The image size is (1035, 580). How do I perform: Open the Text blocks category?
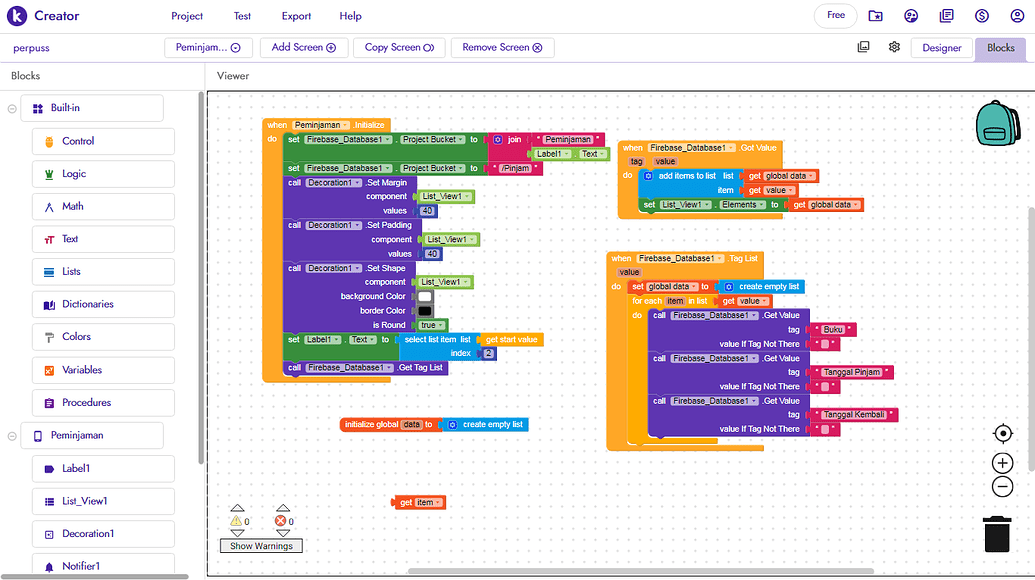click(103, 239)
